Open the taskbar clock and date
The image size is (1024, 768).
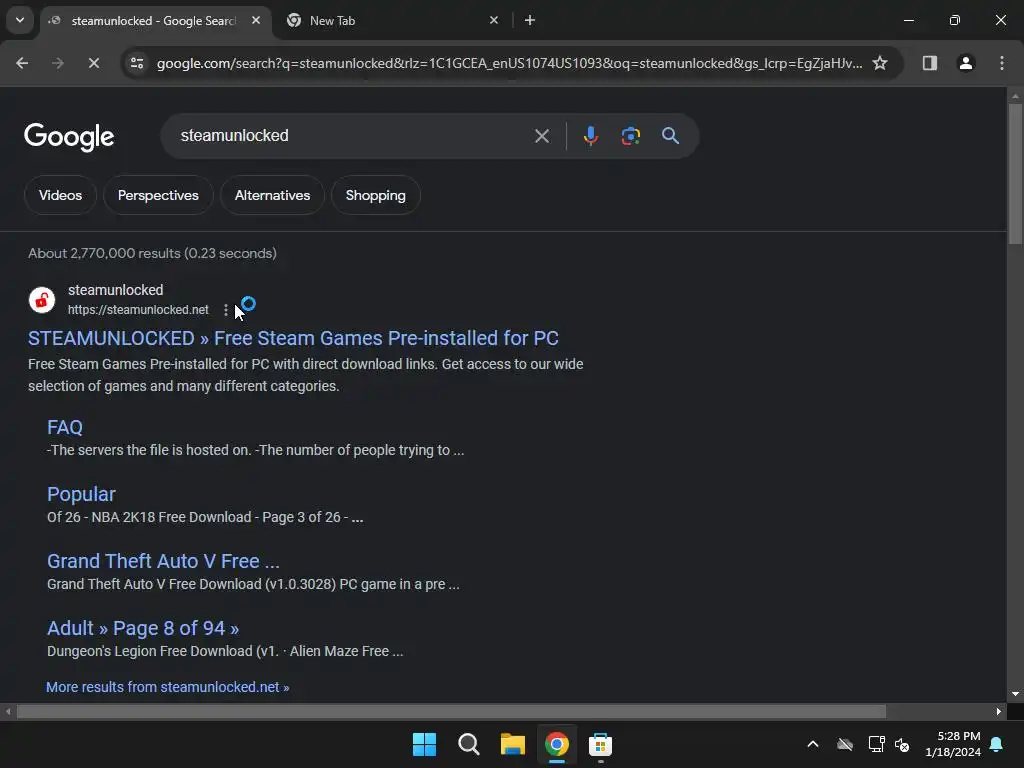(953, 744)
